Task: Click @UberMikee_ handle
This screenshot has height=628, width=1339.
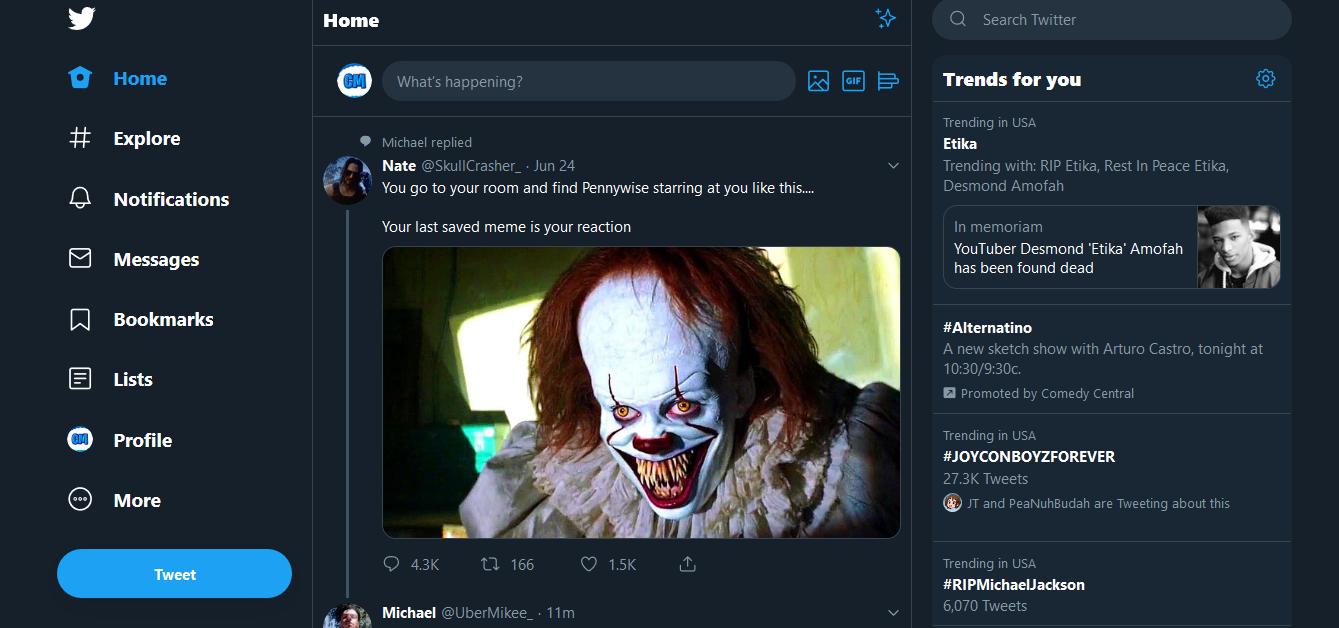Action: tap(487, 612)
